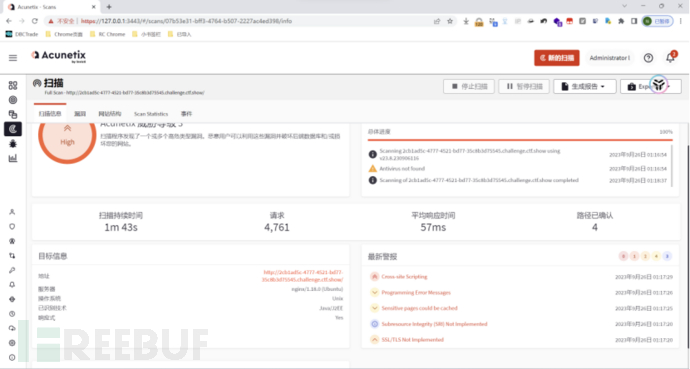
Task: Open the Chrome extensions puzzle icon
Action: (x=621, y=21)
